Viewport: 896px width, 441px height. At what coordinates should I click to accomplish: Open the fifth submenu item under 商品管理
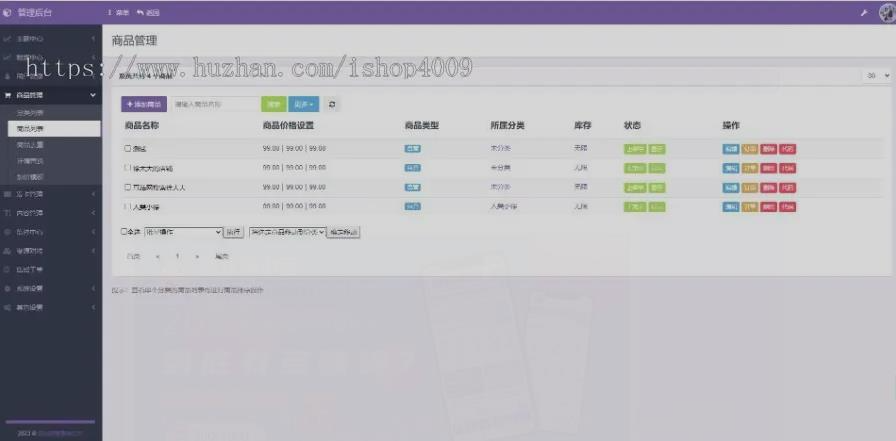point(54,177)
